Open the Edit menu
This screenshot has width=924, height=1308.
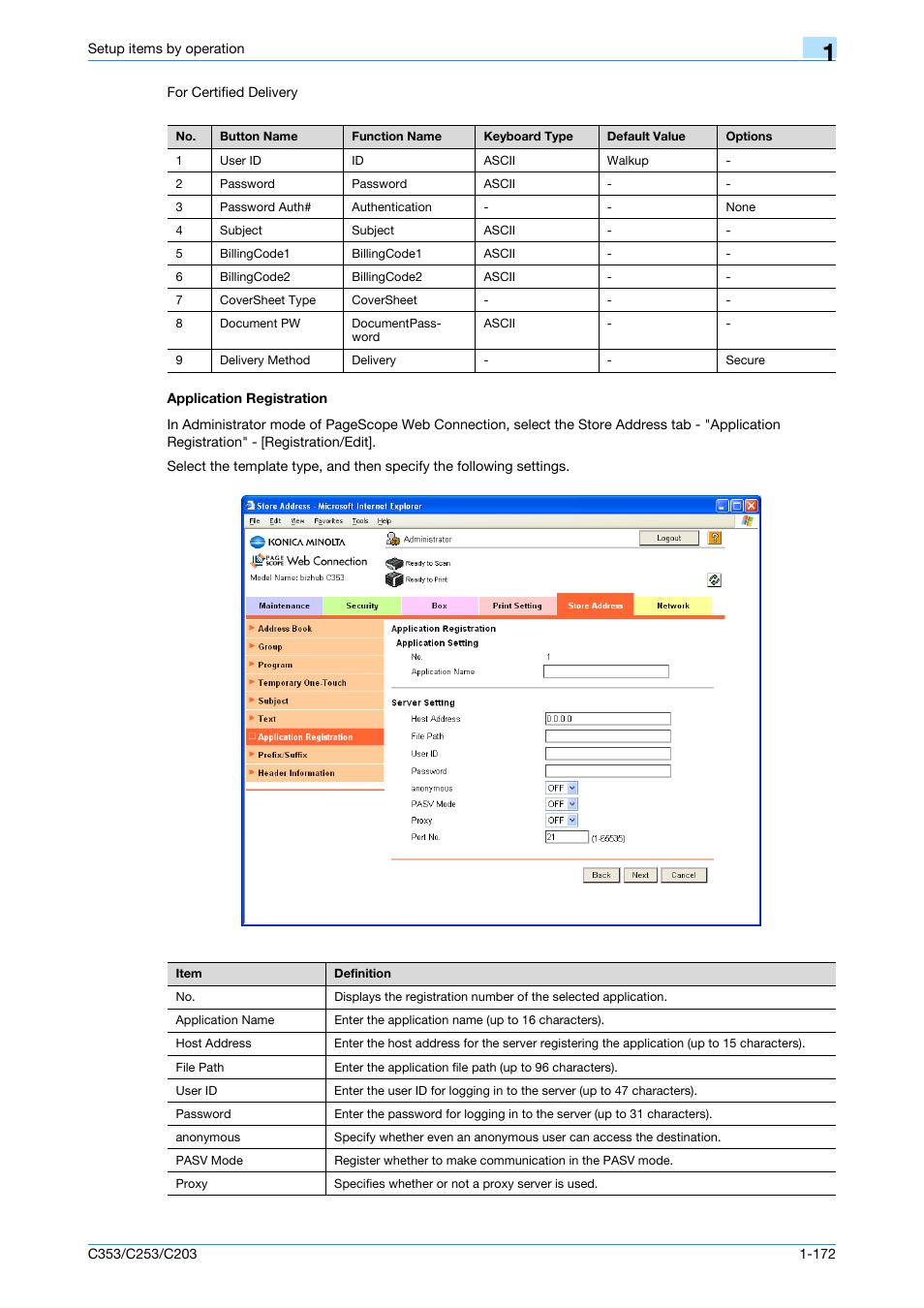click(275, 521)
